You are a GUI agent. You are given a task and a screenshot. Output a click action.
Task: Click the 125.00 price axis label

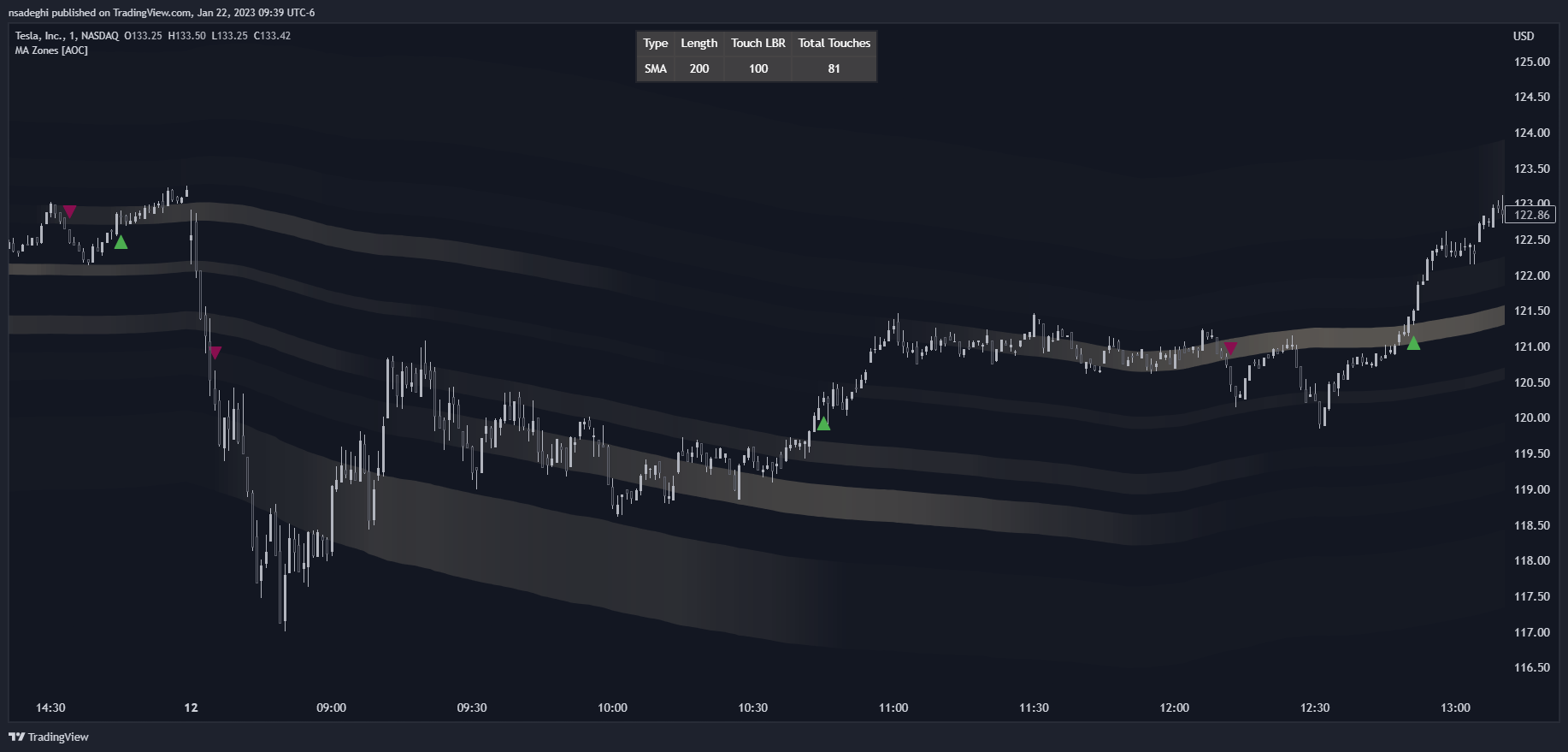pos(1531,62)
